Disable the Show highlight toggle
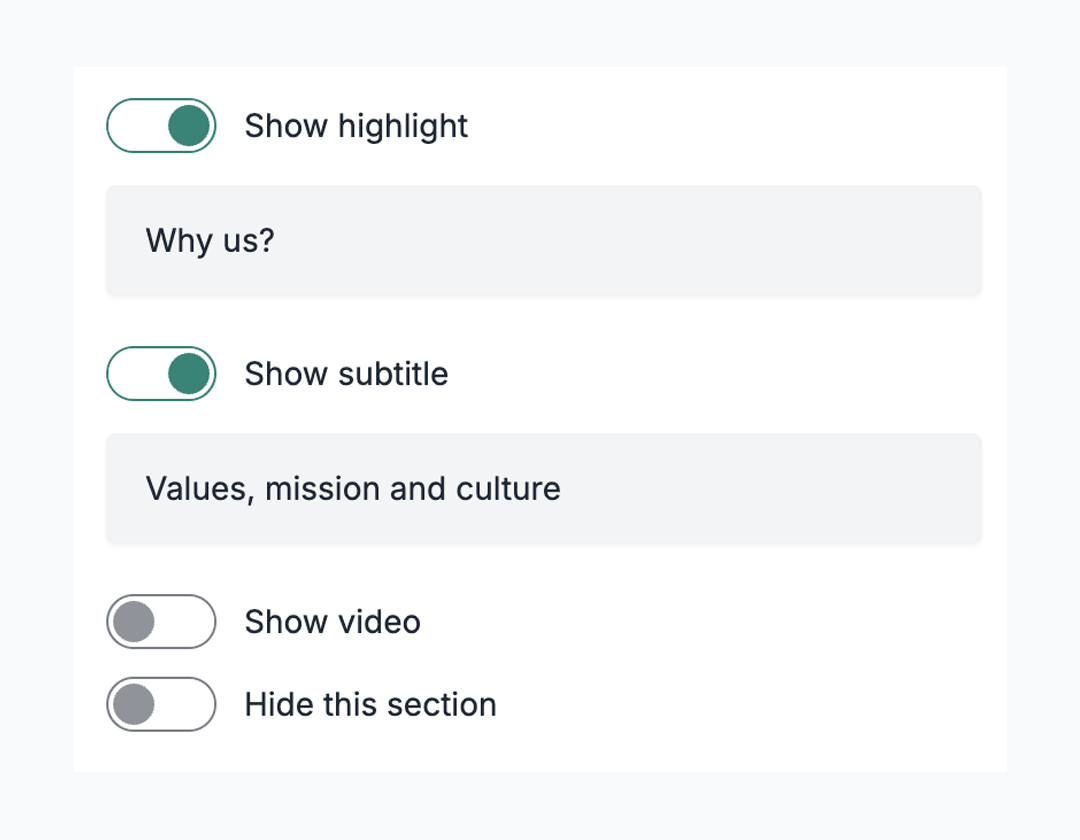This screenshot has height=840, width=1080. (161, 125)
